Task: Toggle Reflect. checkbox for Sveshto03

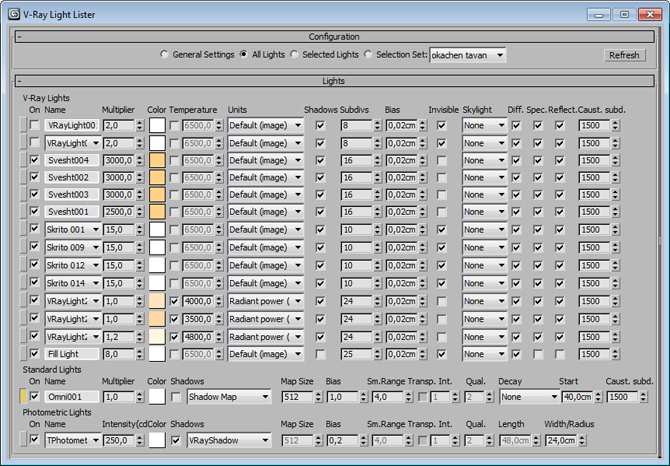Action: tap(559, 195)
